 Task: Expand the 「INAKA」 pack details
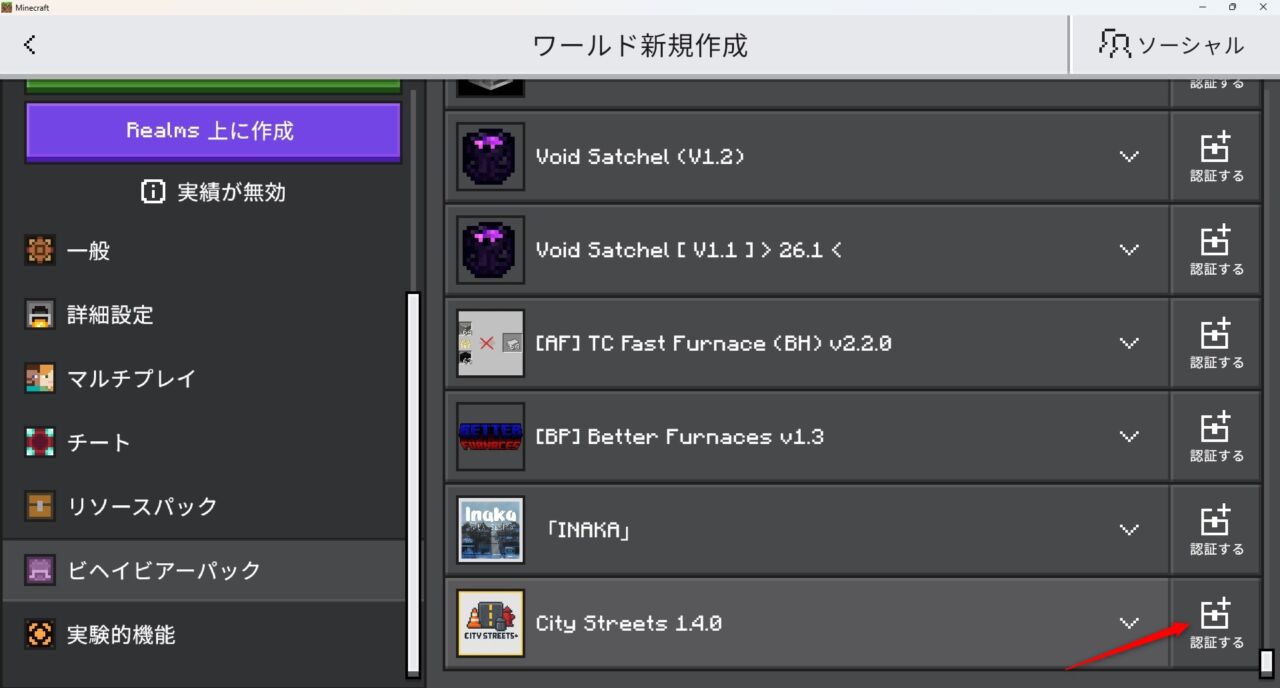(1129, 530)
